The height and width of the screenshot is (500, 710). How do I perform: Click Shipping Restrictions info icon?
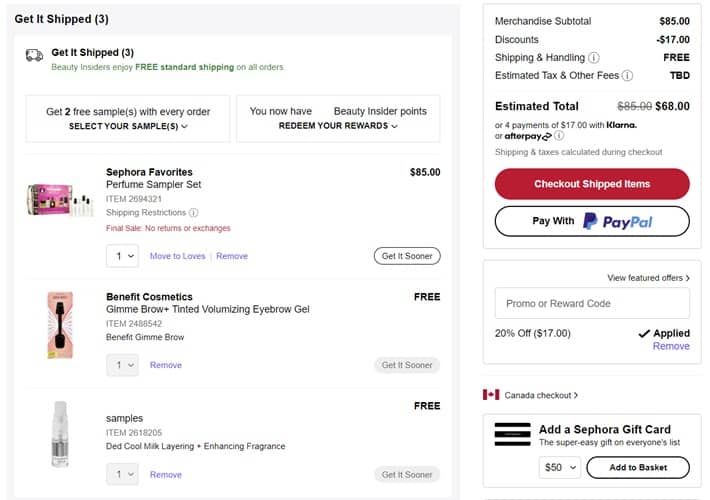tap(194, 213)
